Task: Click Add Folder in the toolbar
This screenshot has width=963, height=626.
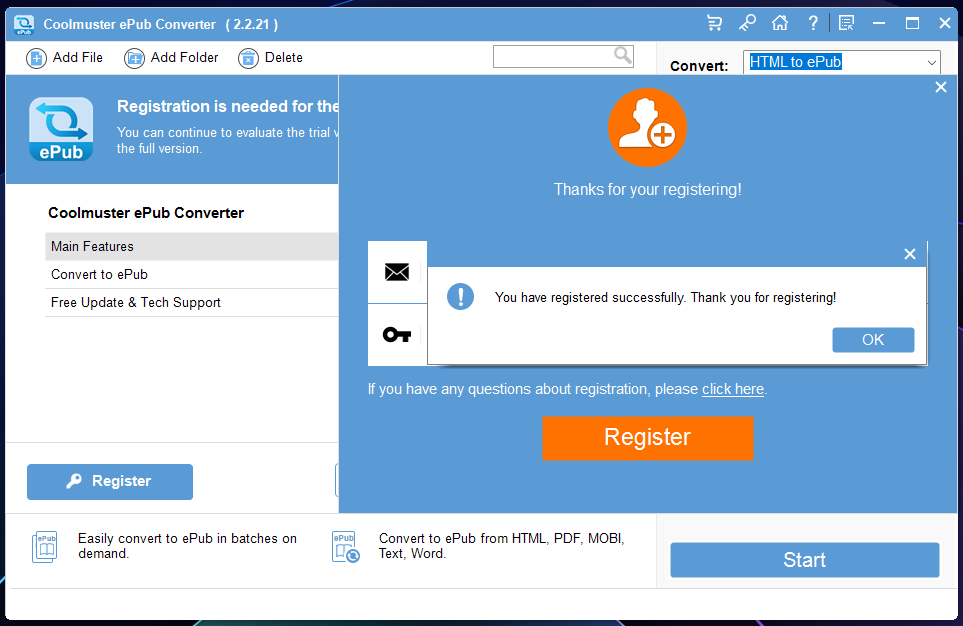Action: [171, 58]
